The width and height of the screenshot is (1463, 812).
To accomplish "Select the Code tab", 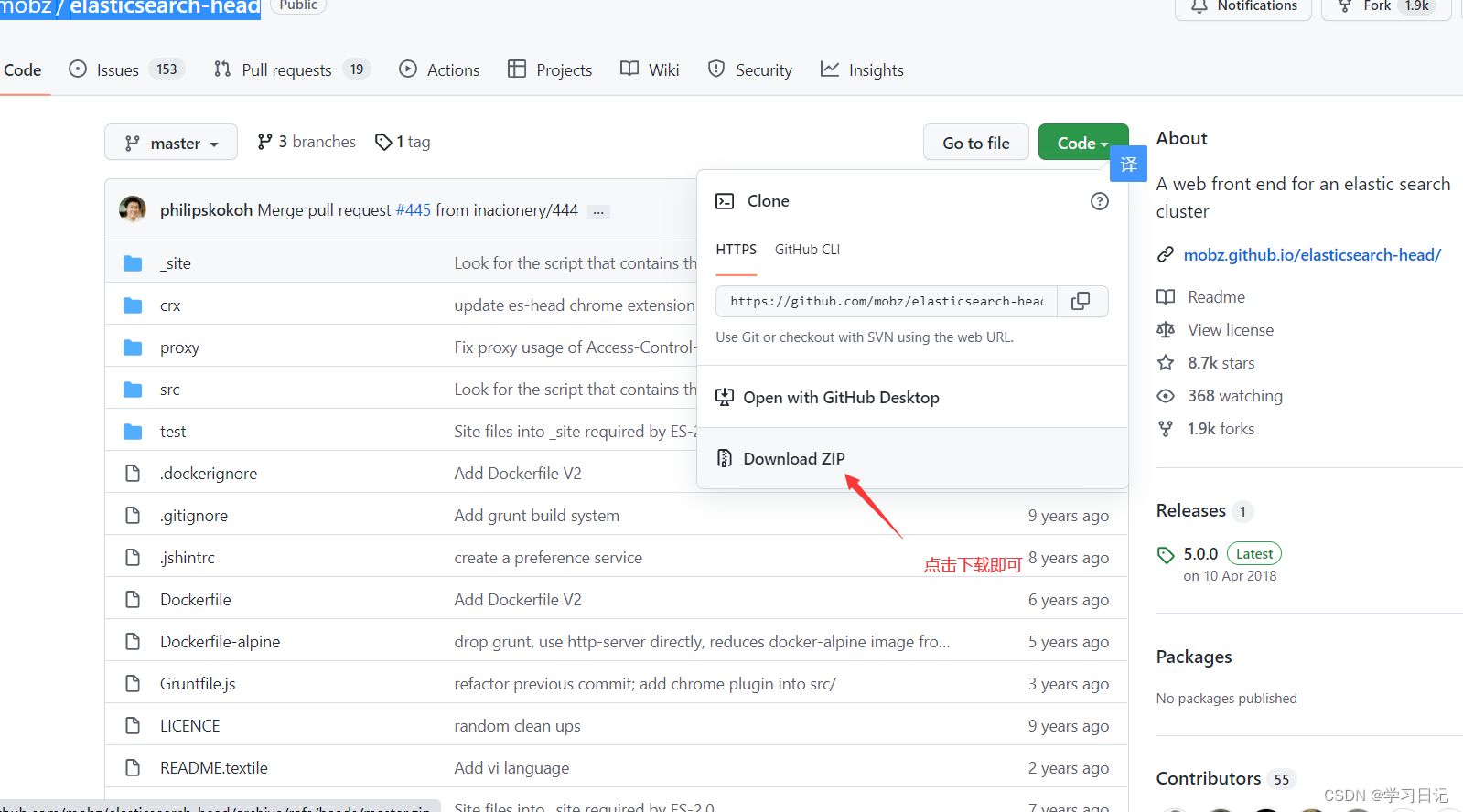I will coord(22,69).
